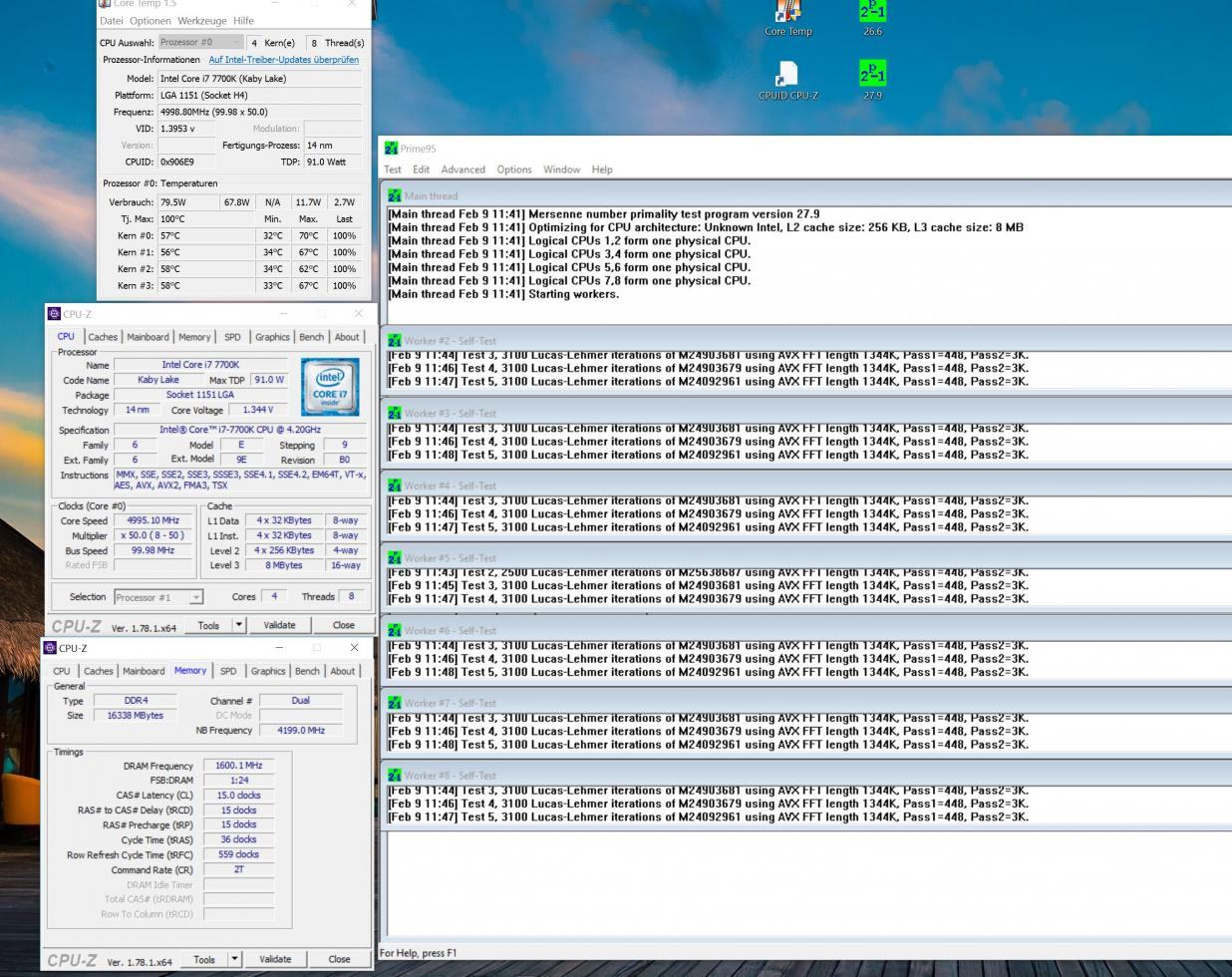The height and width of the screenshot is (977, 1232).
Task: Switch to Mainboard tab in lower CPU-Z window
Action: pos(144,671)
